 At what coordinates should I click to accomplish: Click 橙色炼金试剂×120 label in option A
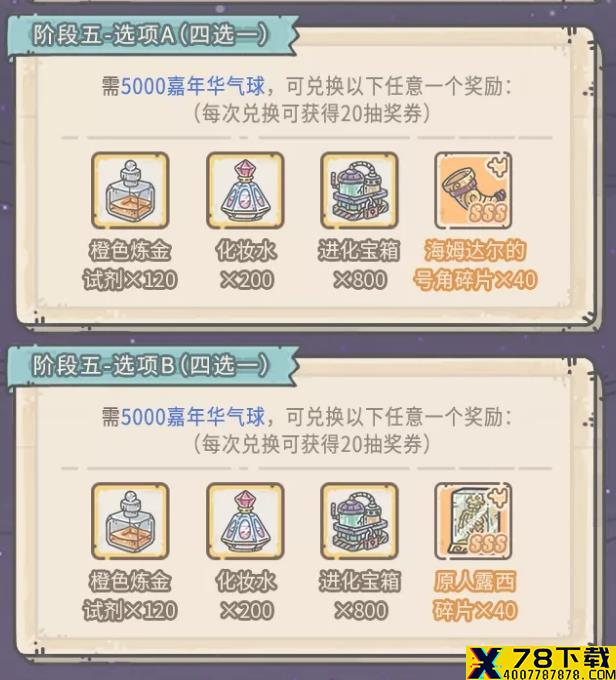coord(130,265)
